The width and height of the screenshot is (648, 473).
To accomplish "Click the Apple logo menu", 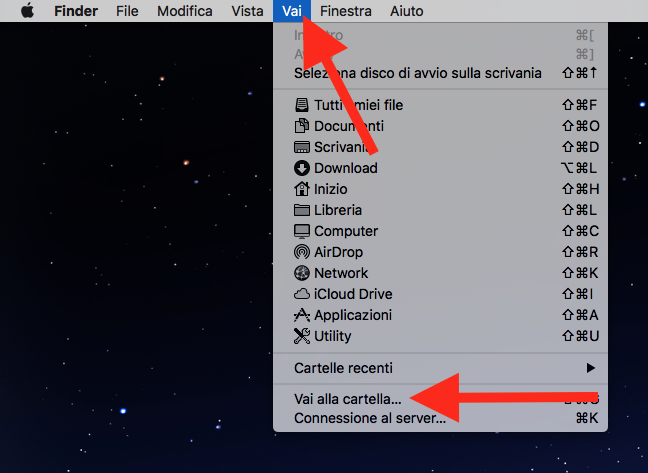I will (27, 11).
